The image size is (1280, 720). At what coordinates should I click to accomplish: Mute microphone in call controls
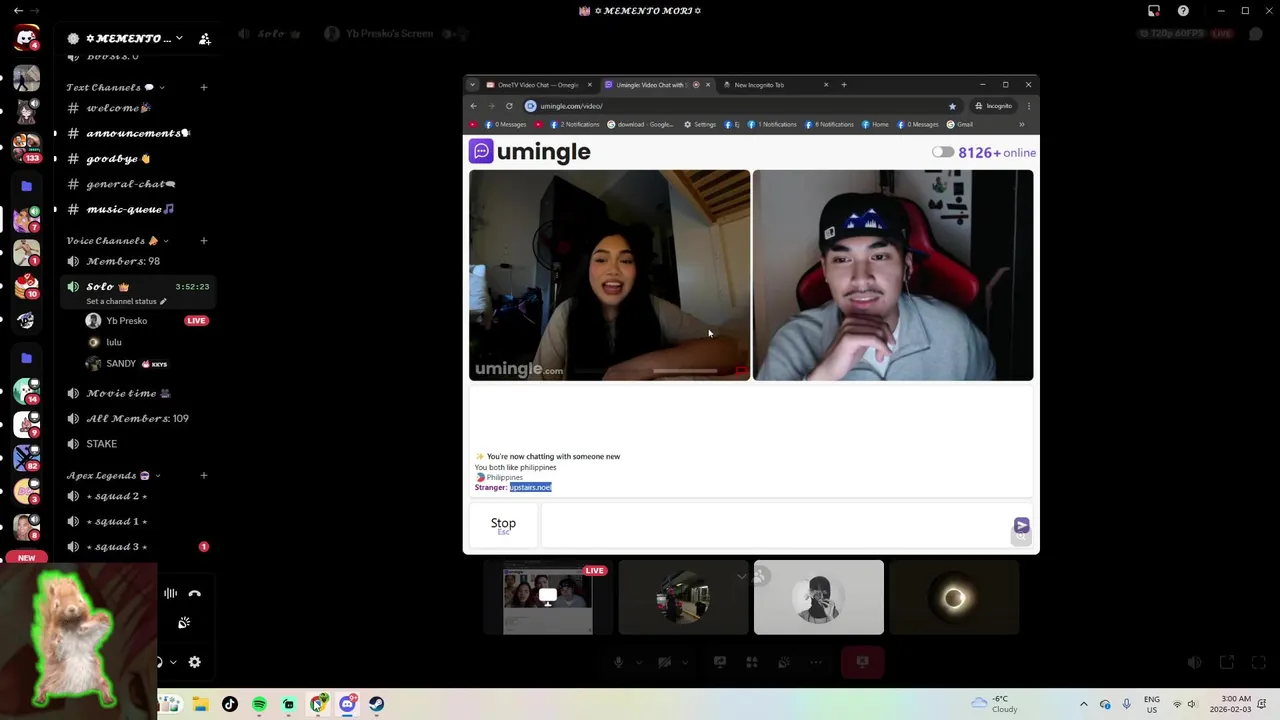tap(618, 662)
